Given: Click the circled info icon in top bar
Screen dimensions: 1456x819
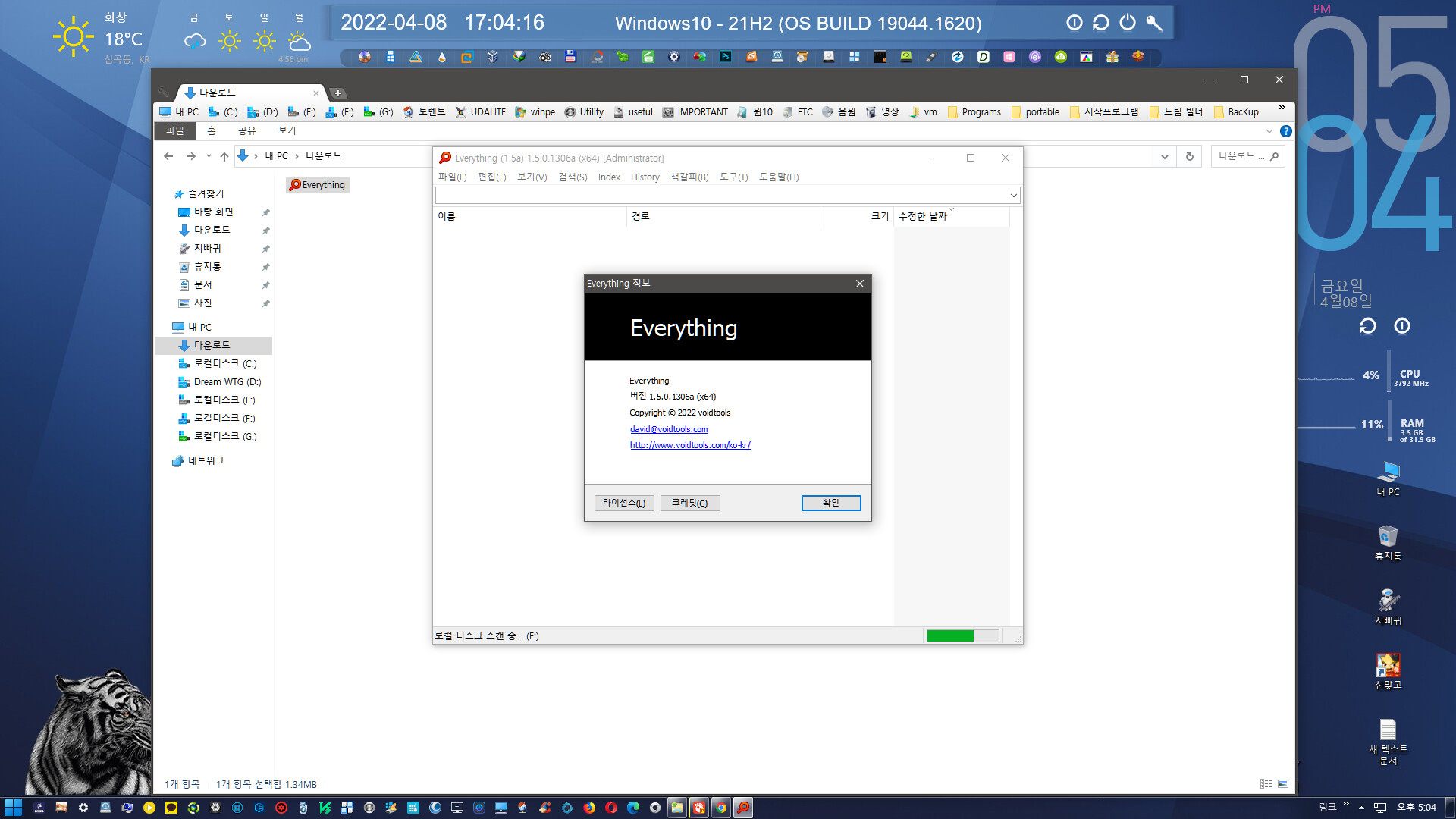Looking at the screenshot, I should point(1075,23).
